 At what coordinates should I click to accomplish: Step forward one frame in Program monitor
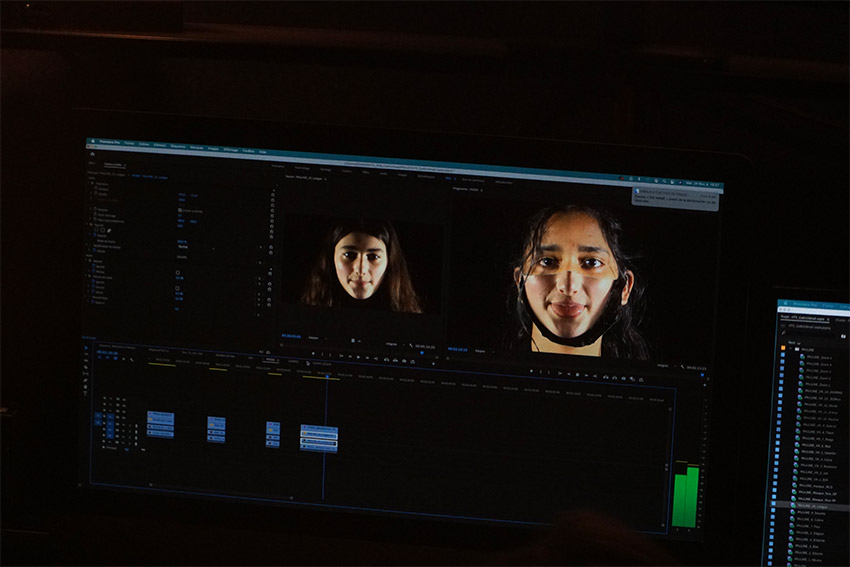(x=587, y=375)
